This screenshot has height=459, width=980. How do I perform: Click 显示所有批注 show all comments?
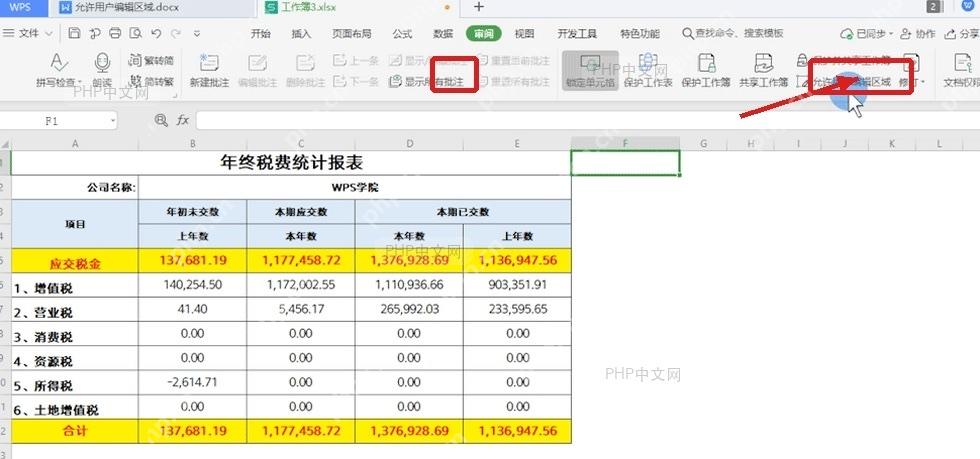(426, 82)
